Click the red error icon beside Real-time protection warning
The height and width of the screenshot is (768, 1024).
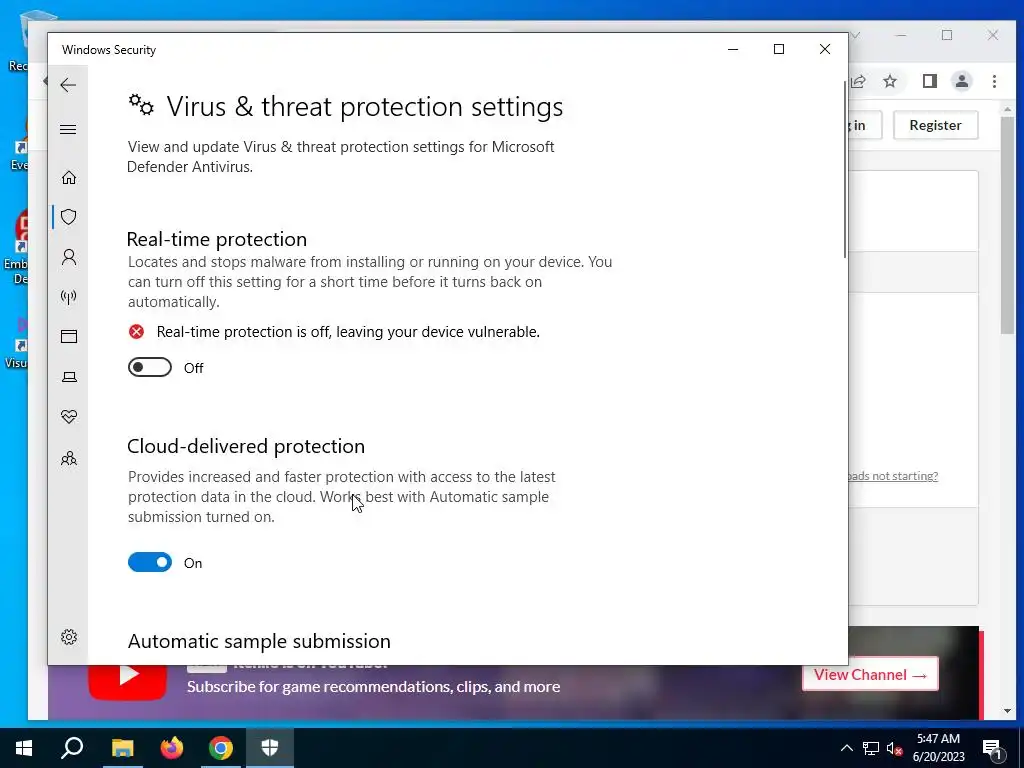tap(136, 332)
